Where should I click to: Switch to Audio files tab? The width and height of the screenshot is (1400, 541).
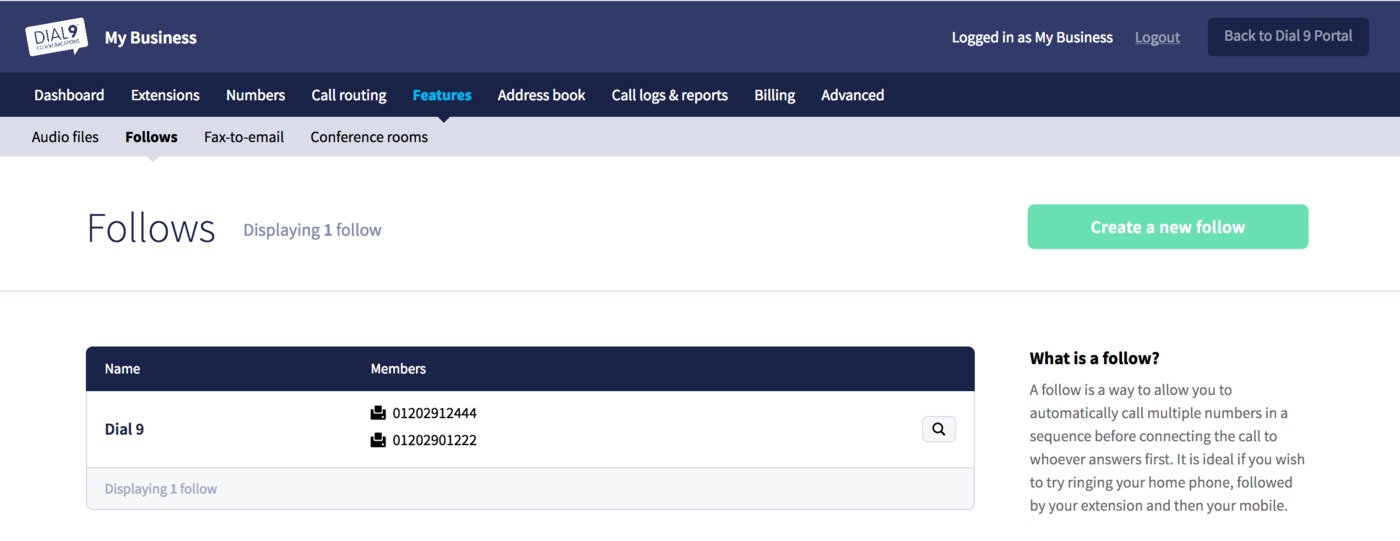pos(65,137)
